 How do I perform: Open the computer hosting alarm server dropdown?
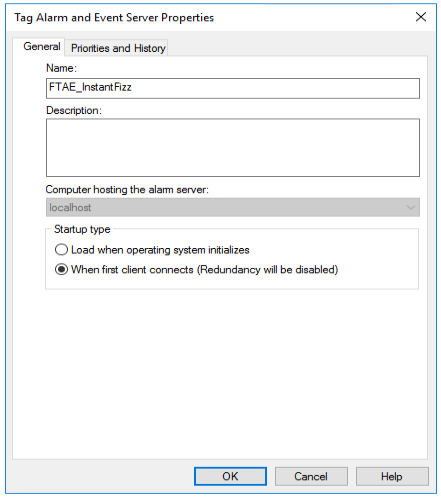[233, 207]
